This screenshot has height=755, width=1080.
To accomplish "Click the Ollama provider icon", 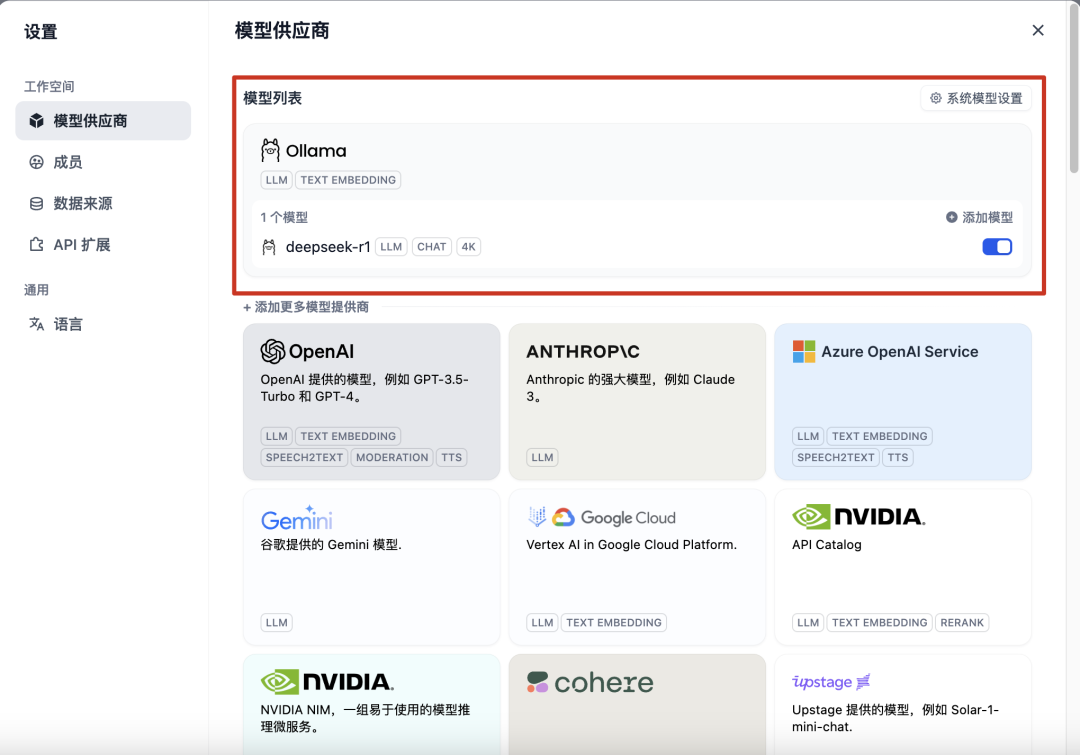I will (x=268, y=150).
